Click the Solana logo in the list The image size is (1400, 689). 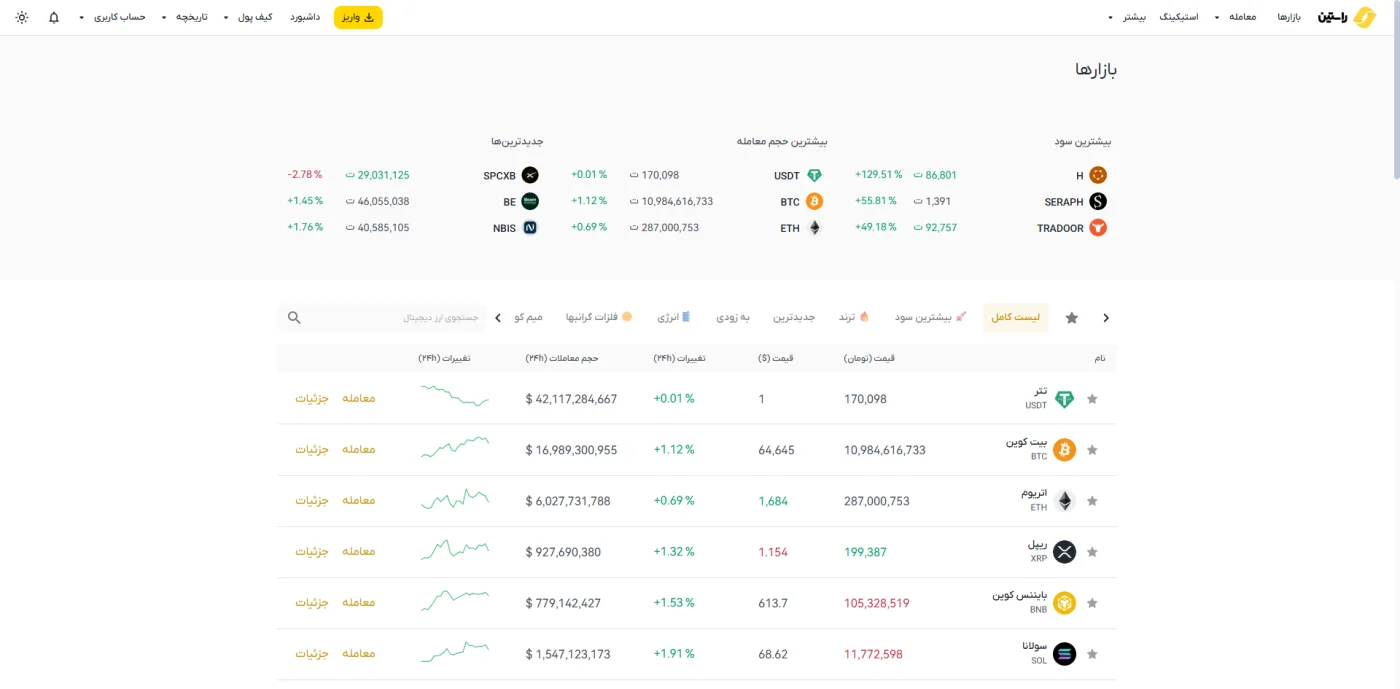(x=1064, y=654)
